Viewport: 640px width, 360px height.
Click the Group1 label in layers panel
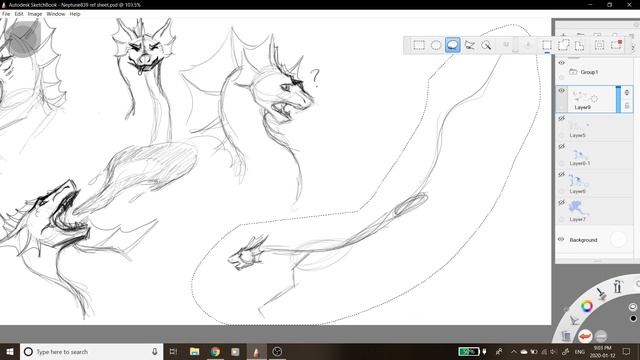pyautogui.click(x=589, y=72)
